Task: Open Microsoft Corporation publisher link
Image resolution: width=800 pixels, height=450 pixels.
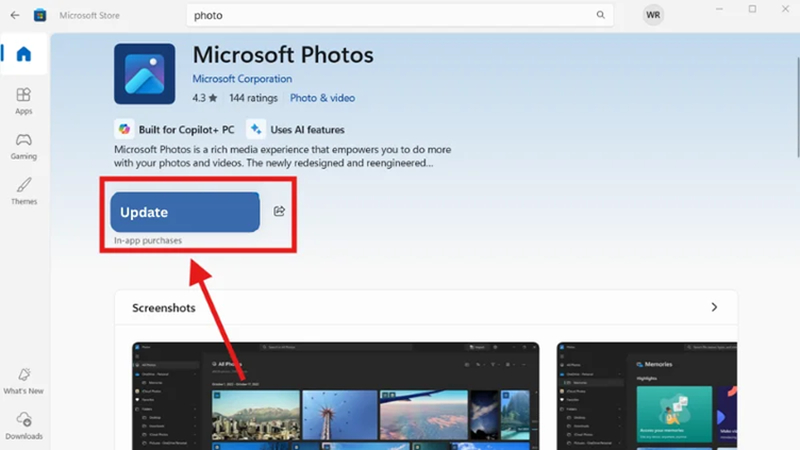Action: [242, 79]
